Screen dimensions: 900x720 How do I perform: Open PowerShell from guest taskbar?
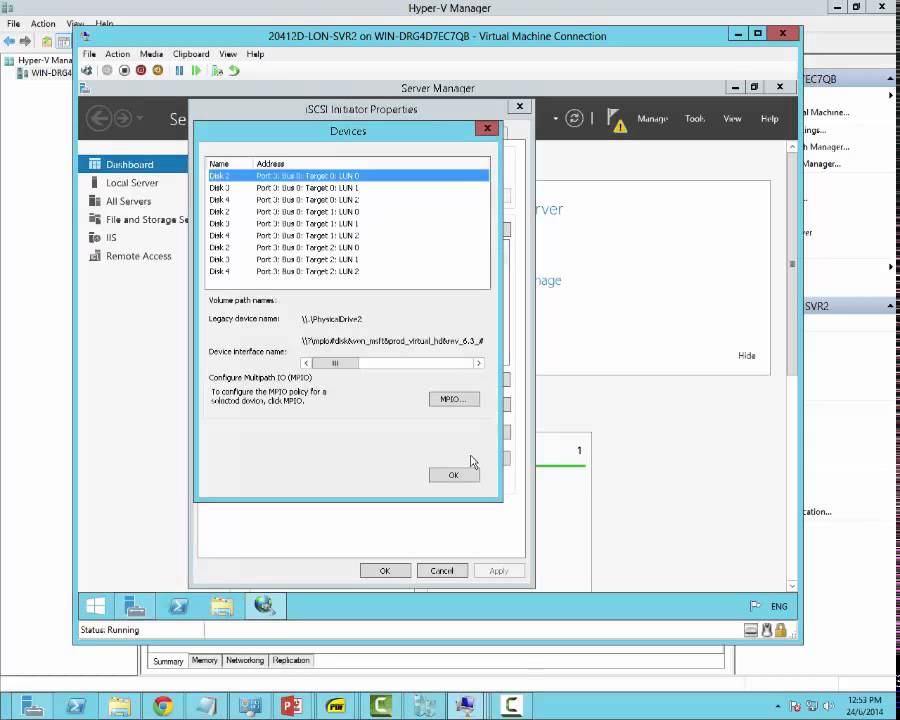[178, 606]
